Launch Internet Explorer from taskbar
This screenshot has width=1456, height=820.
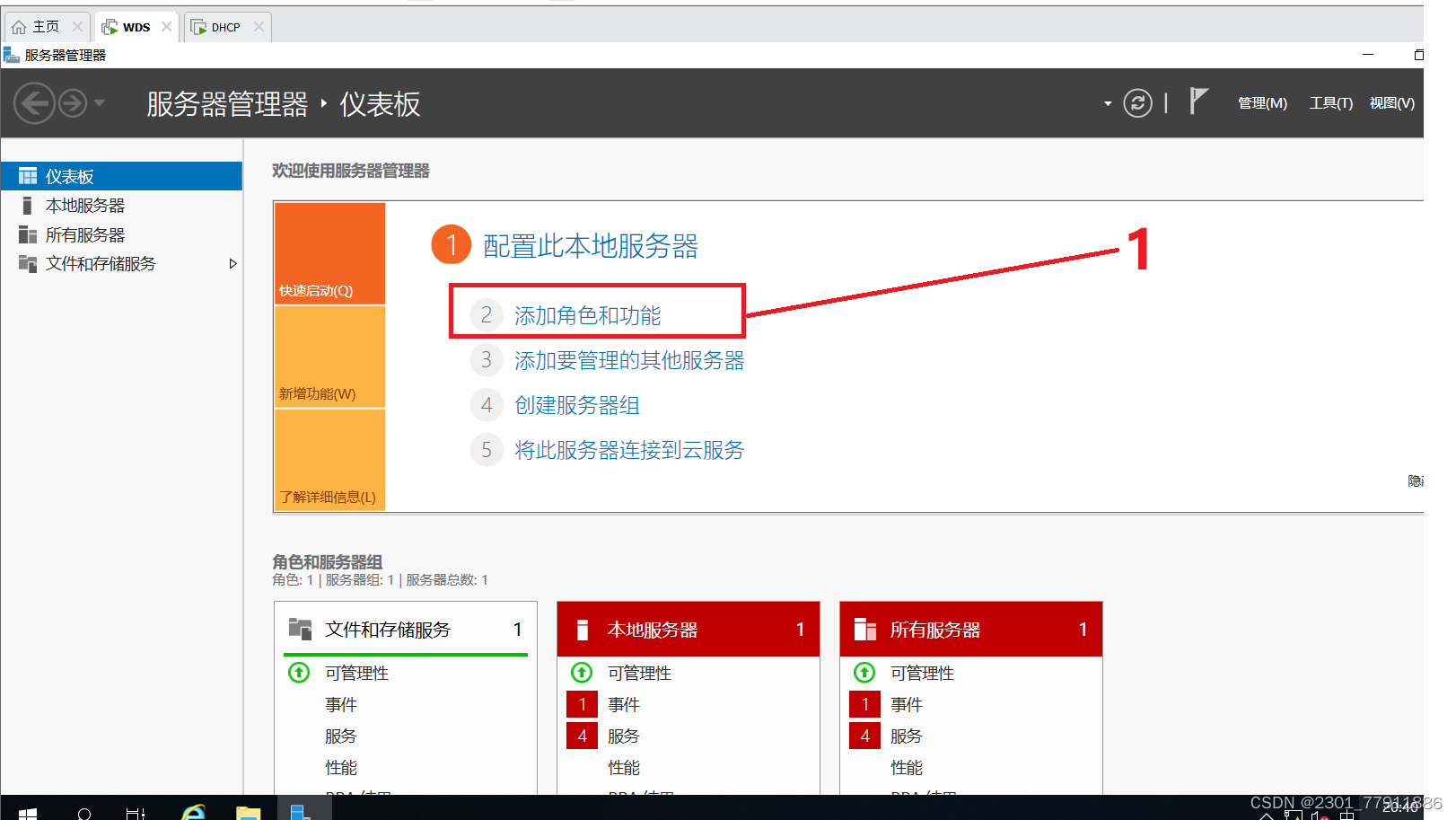(193, 812)
